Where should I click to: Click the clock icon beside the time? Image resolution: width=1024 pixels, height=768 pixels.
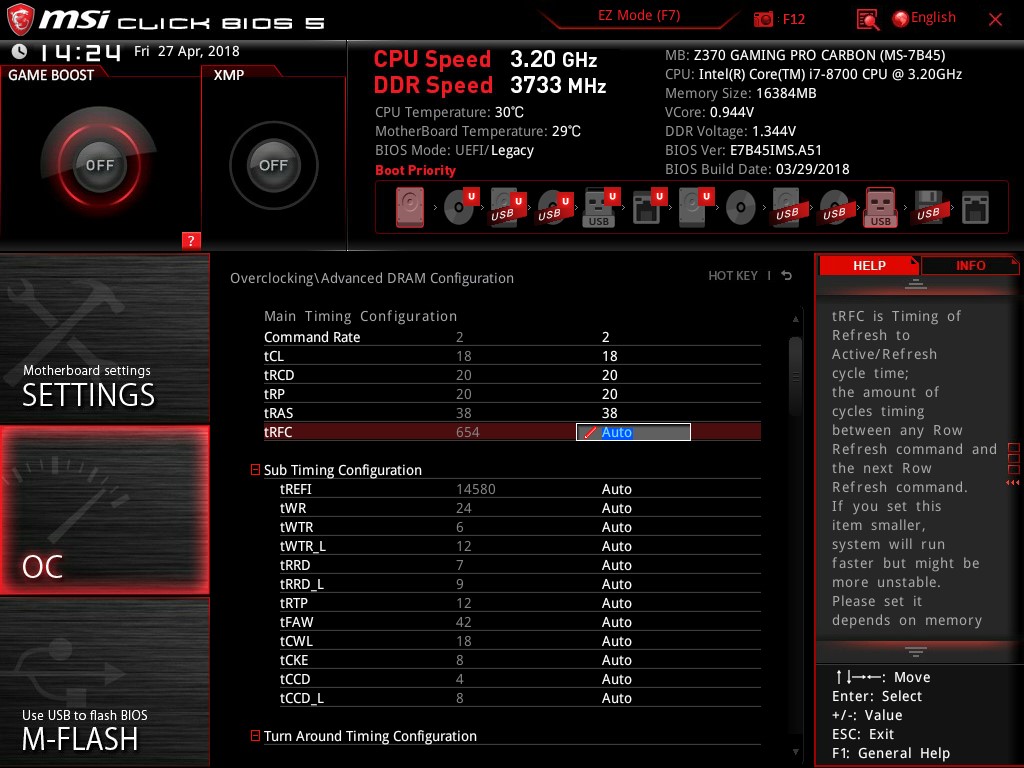tap(20, 51)
